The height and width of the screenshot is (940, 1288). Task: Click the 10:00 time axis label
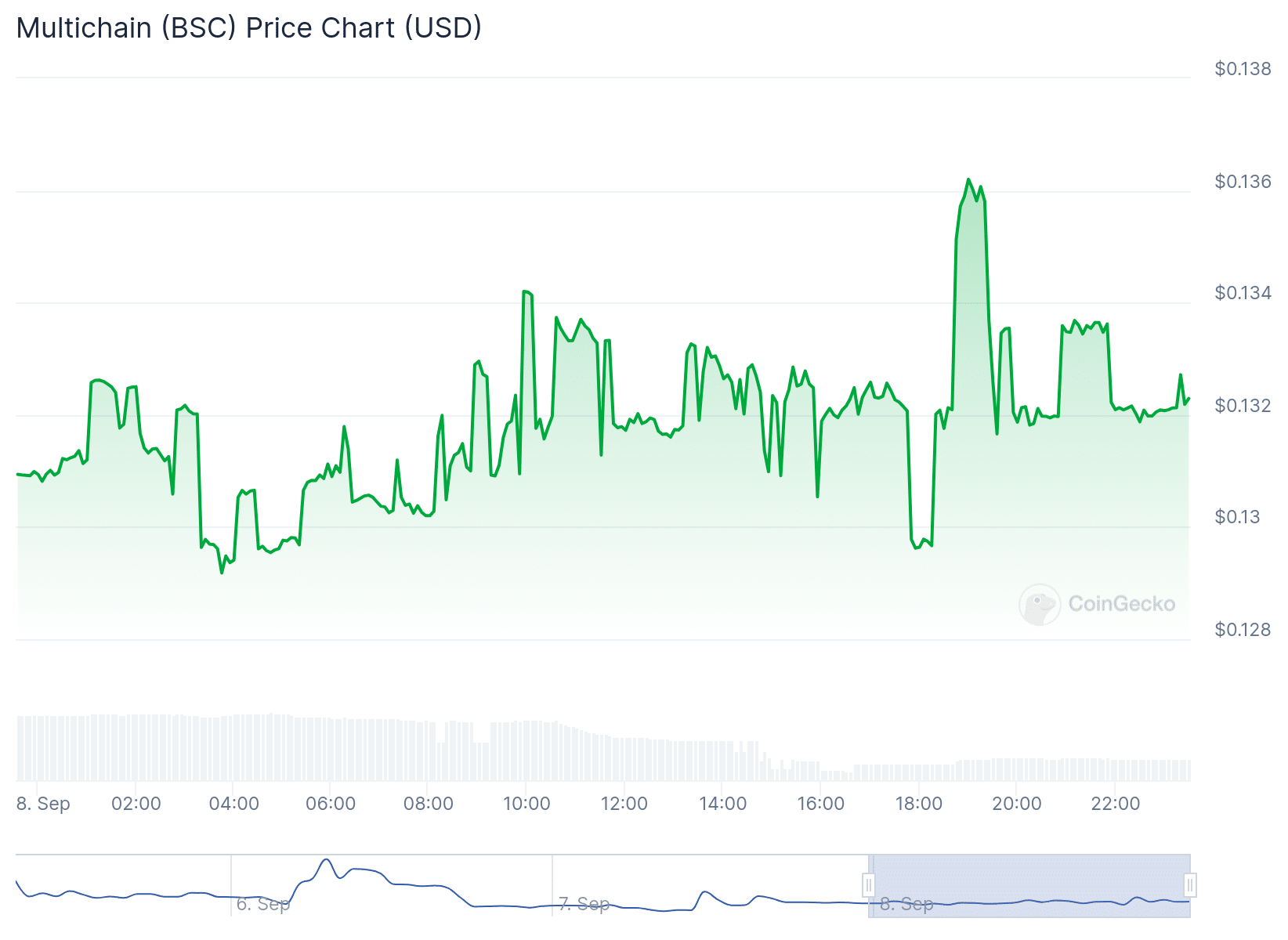tap(526, 804)
